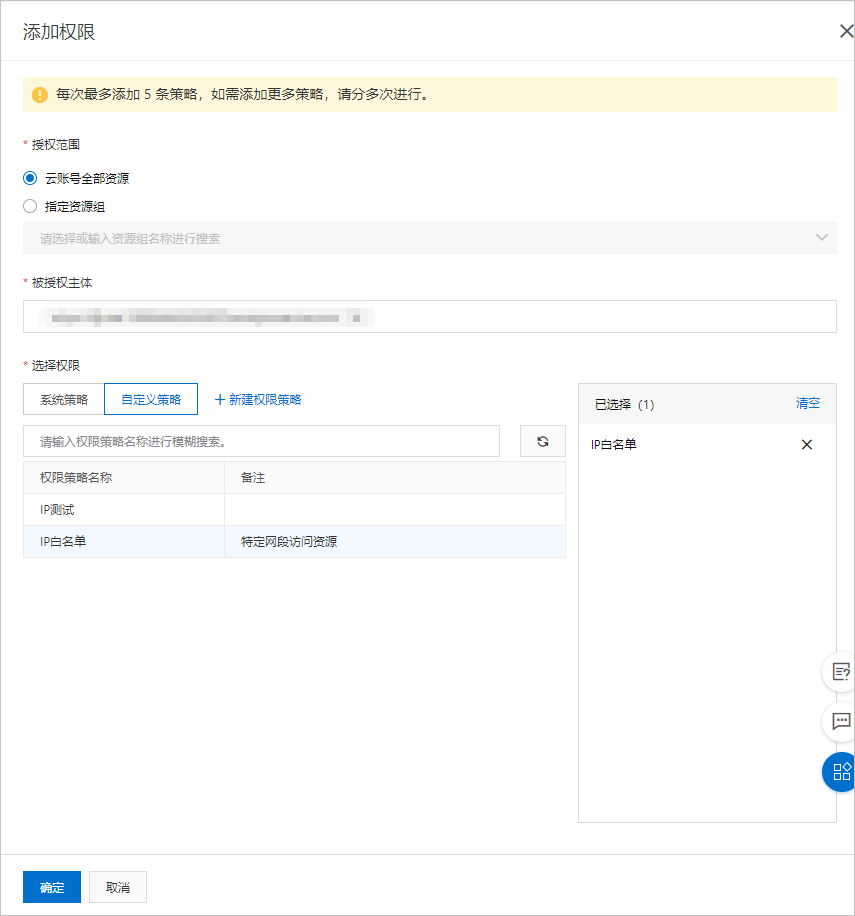Click the IP白名单 entry in the selected panel
This screenshot has height=916, width=855.
(x=613, y=445)
